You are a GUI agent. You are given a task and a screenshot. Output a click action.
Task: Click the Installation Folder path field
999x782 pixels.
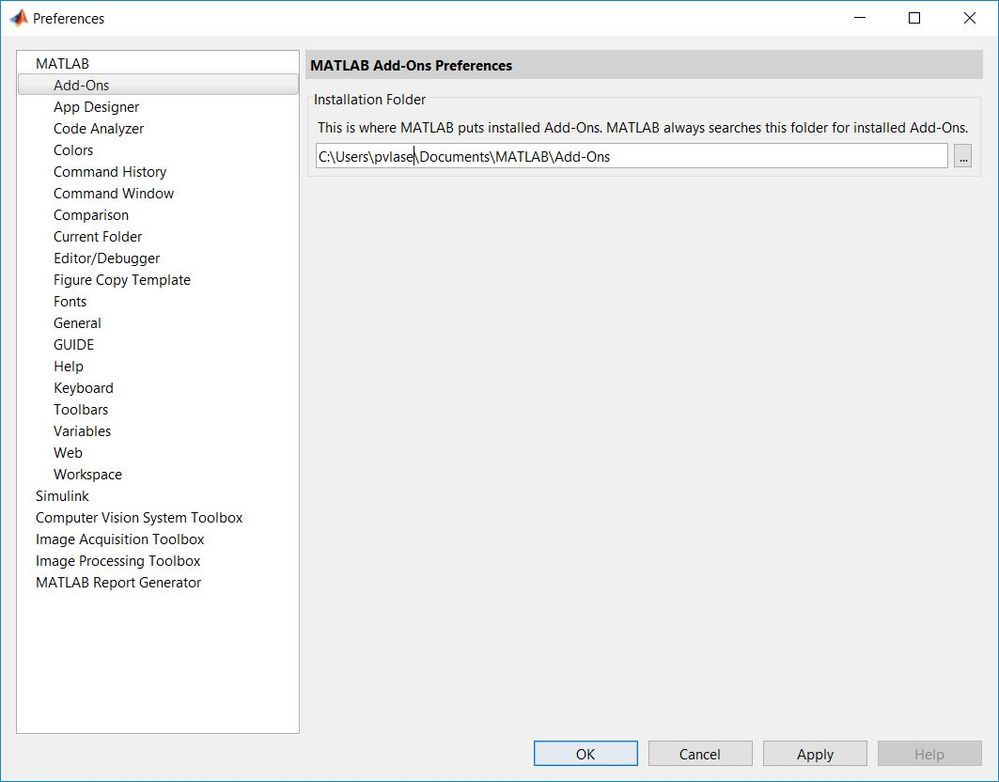pos(630,157)
